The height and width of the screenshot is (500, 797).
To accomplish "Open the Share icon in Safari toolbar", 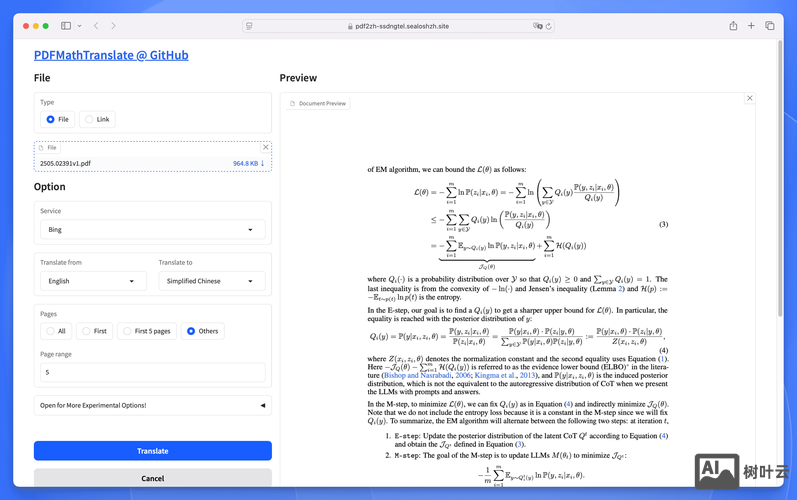I will [x=733, y=25].
